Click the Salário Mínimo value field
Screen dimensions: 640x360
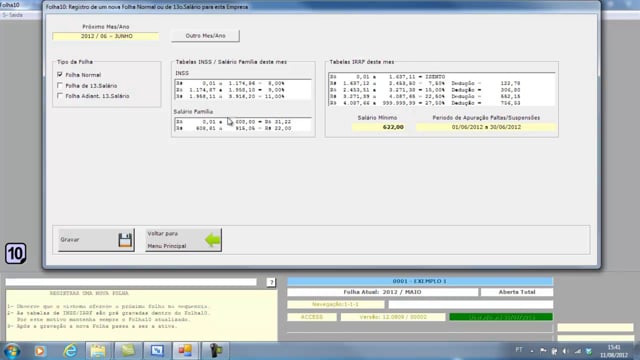379,127
